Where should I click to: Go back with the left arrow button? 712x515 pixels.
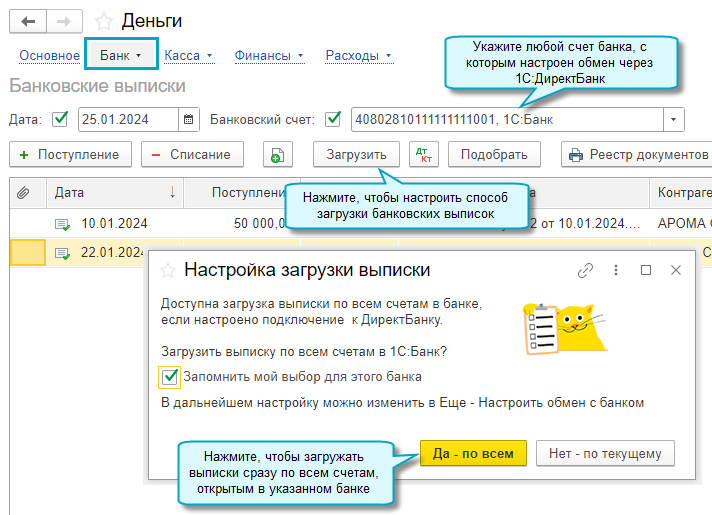point(28,21)
